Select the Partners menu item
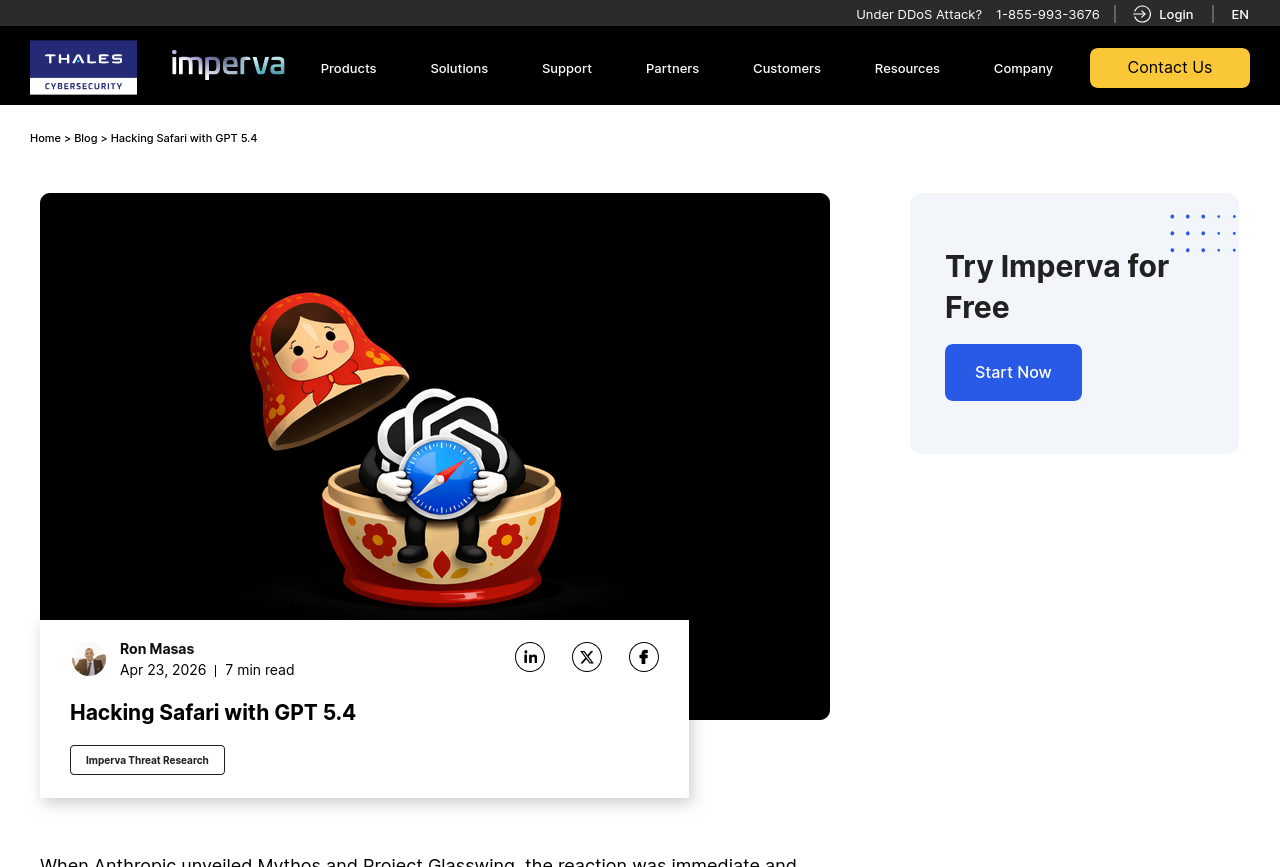Image resolution: width=1280 pixels, height=867 pixels. [x=672, y=68]
